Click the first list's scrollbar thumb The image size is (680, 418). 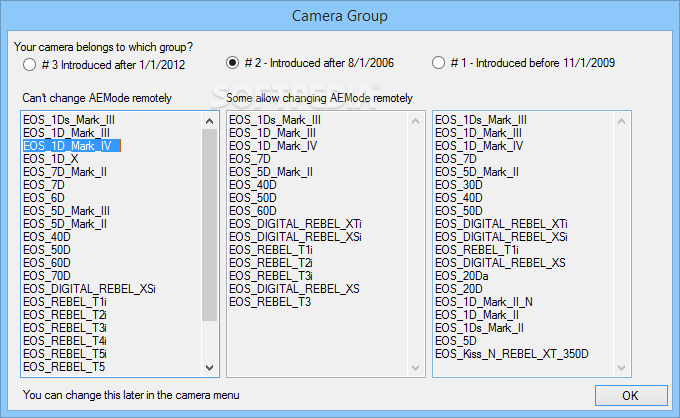pyautogui.click(x=209, y=225)
